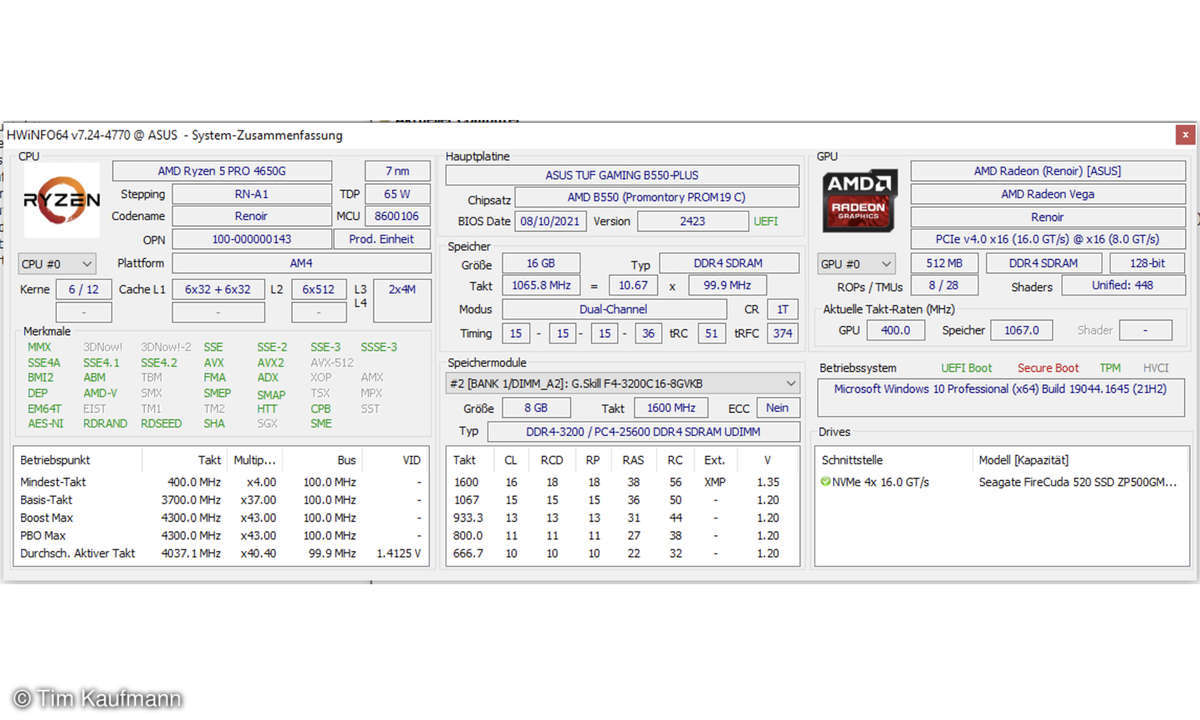Click the Renoir codename value in CPU panel
Screen dimensions: 1200x720
tap(251, 216)
